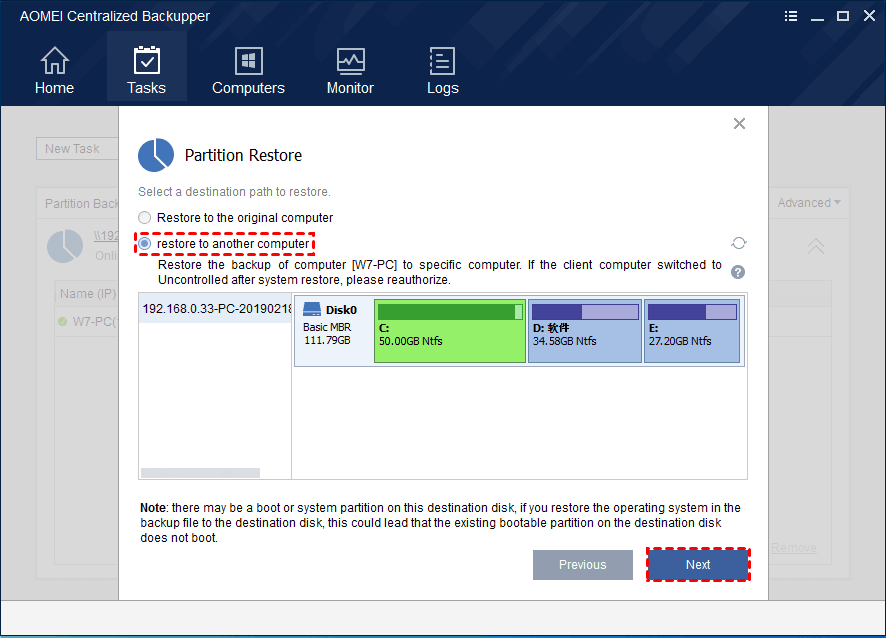This screenshot has width=886, height=638.
Task: Click the Next button
Action: [698, 565]
